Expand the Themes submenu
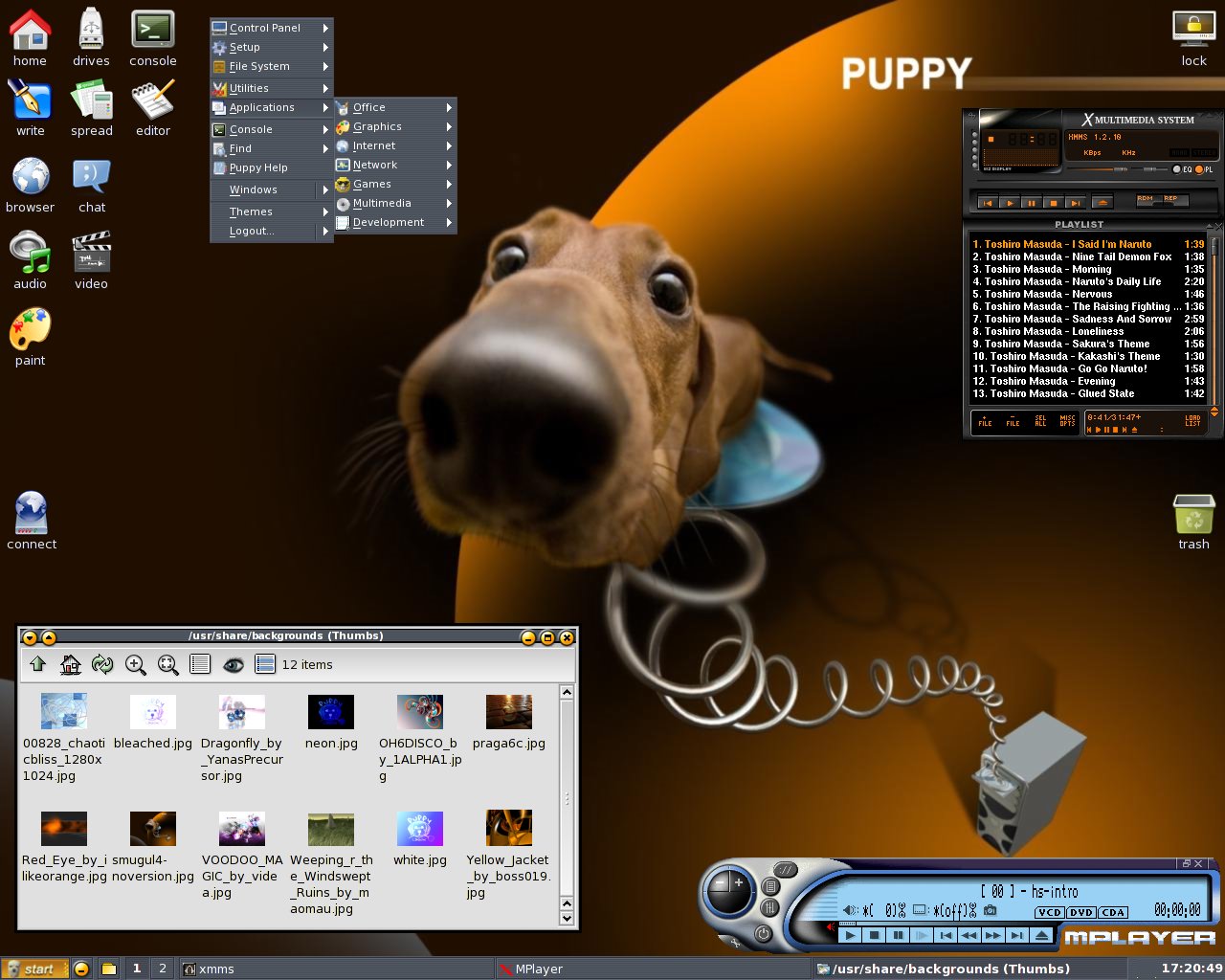1225x980 pixels. pos(272,212)
